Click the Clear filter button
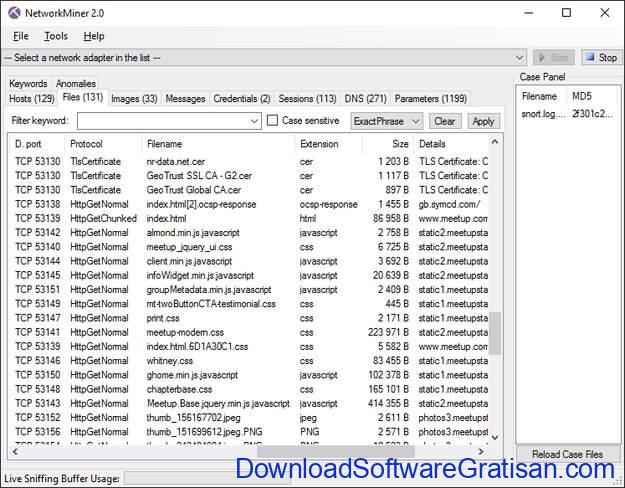 point(445,121)
